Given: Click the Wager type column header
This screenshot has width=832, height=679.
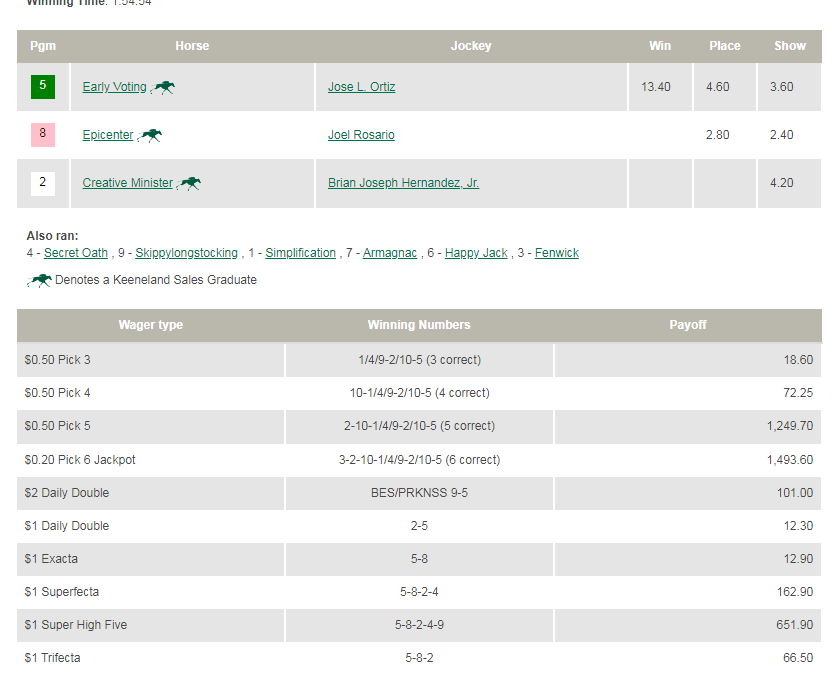Looking at the screenshot, I should tap(151, 325).
